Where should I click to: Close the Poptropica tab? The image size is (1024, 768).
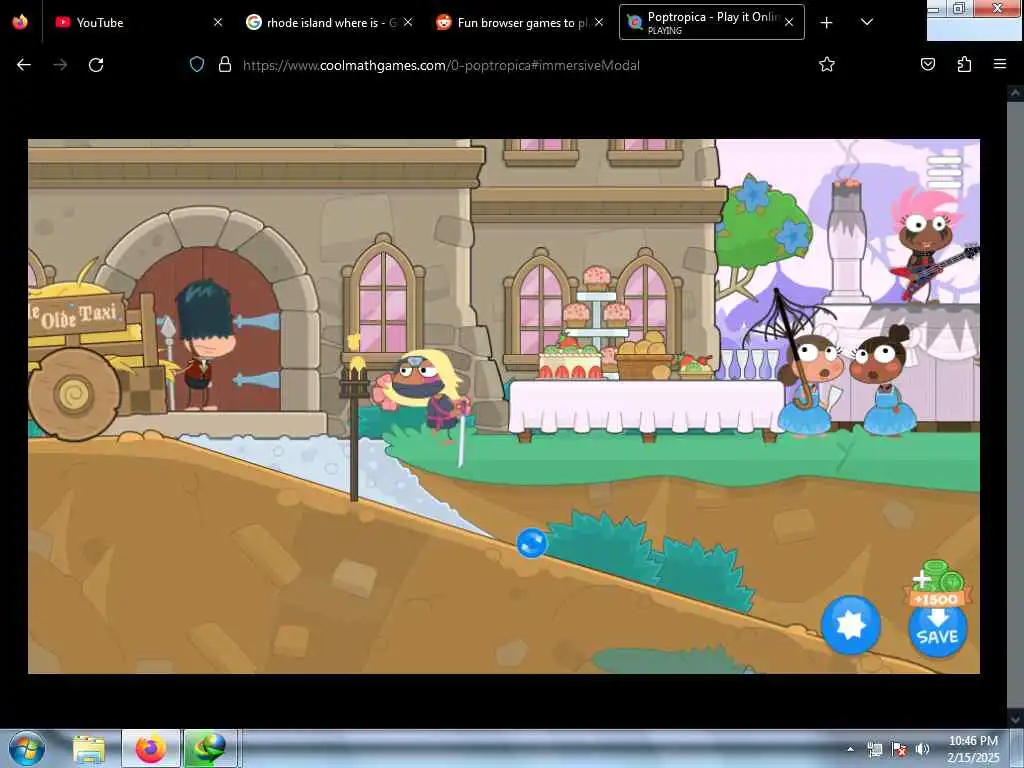click(x=789, y=22)
